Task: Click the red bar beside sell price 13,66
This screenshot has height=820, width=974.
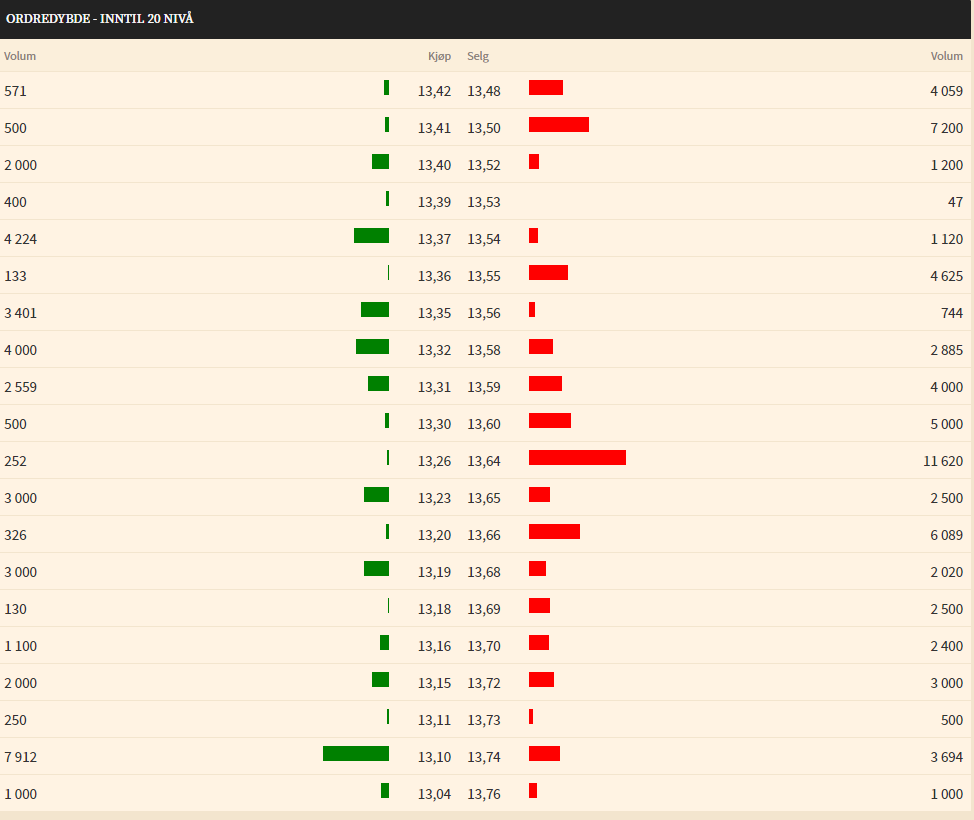Action: [554, 532]
